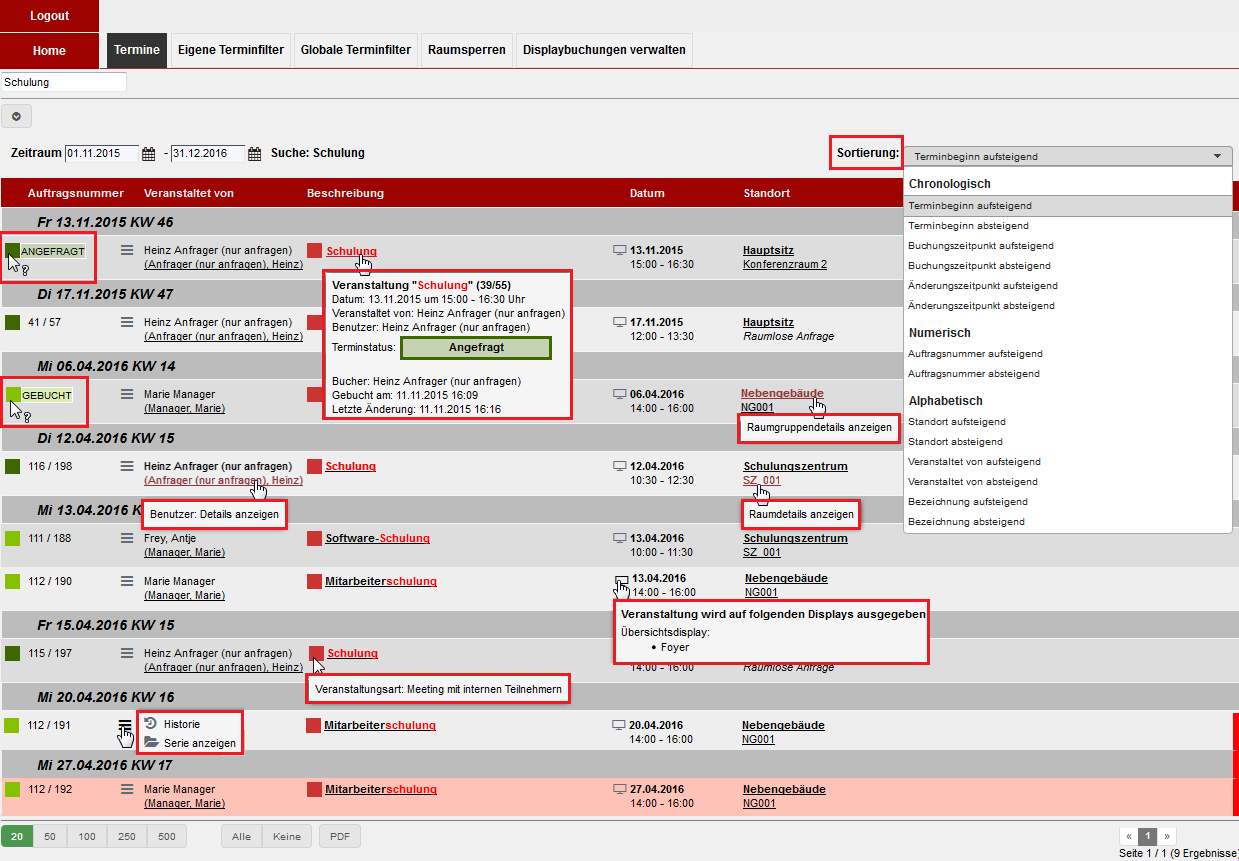Open row menu for order 111 / 188

click(126, 538)
